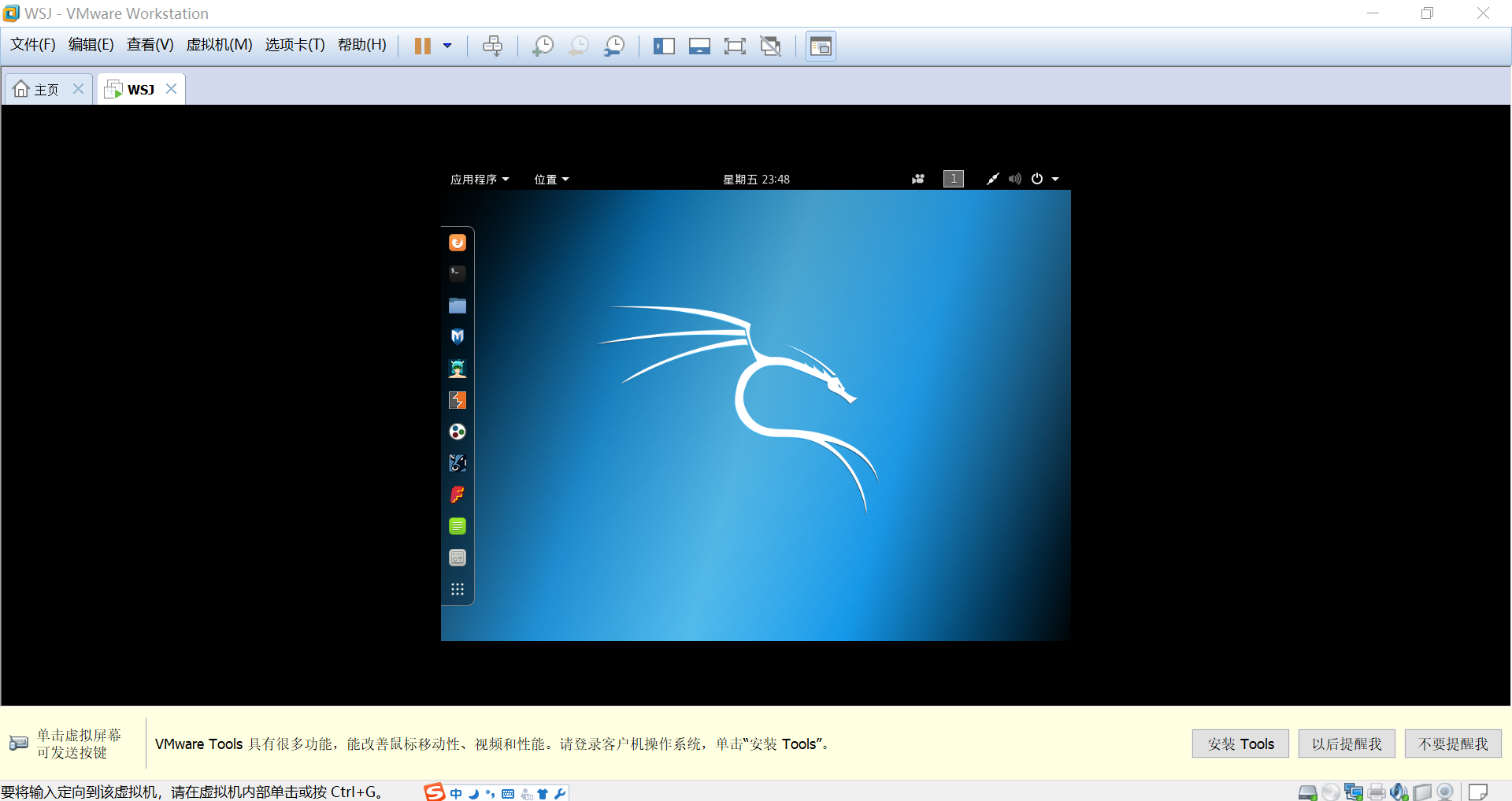Toggle the IME punctuation mode icon
The height and width of the screenshot is (801, 1512).
(x=491, y=794)
